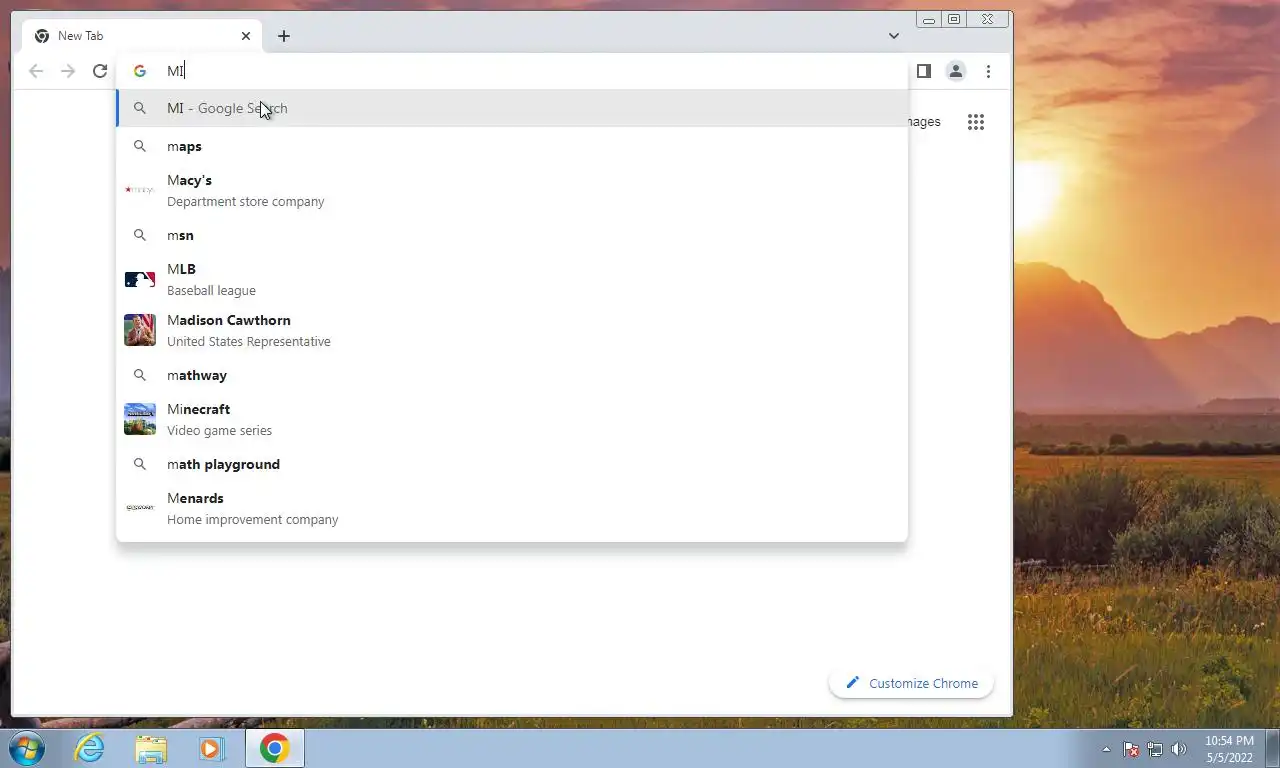Choose the 'mathway' suggestion
Screen dimensions: 1280x768
tap(512, 375)
